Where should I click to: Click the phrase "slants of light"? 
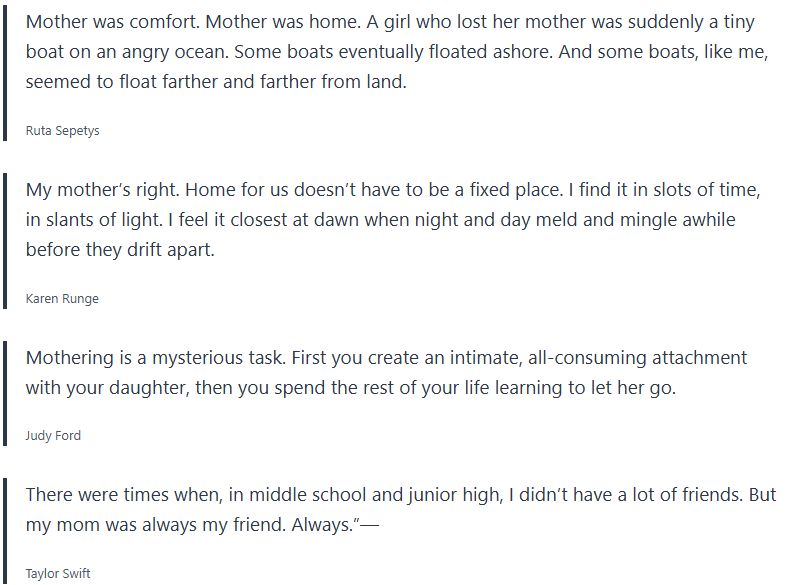(x=98, y=220)
